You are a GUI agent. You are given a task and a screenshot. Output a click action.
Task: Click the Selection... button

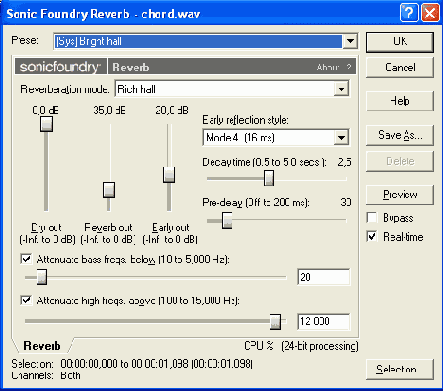click(400, 369)
